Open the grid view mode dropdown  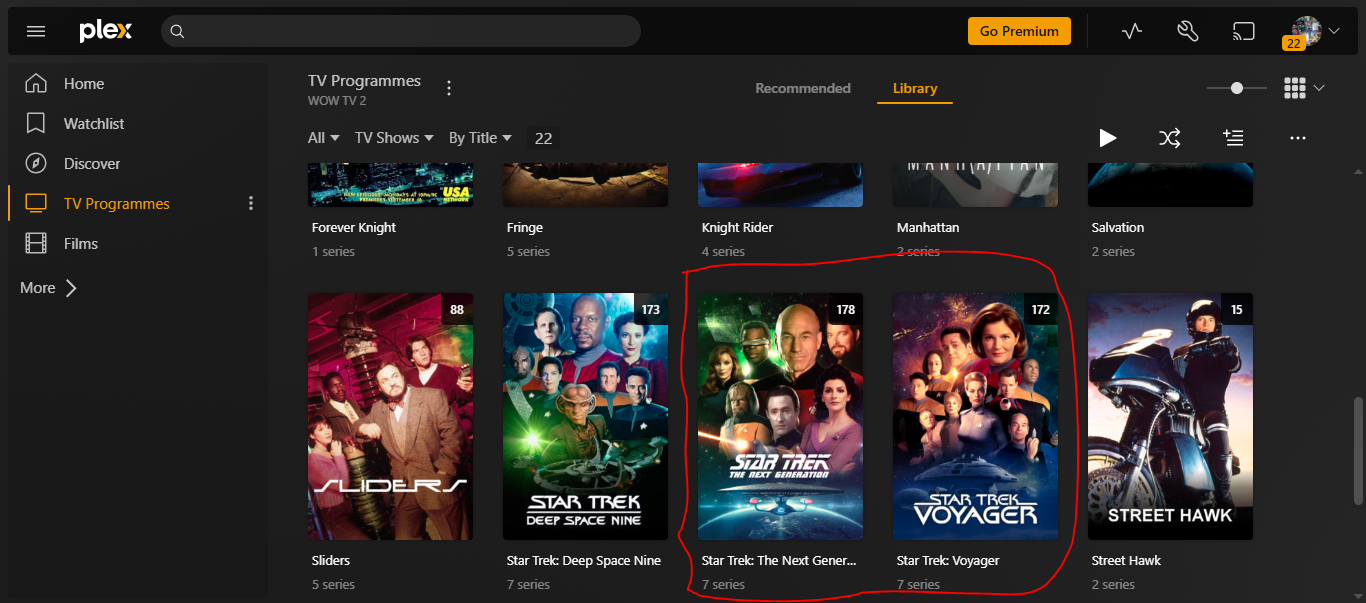(1305, 88)
